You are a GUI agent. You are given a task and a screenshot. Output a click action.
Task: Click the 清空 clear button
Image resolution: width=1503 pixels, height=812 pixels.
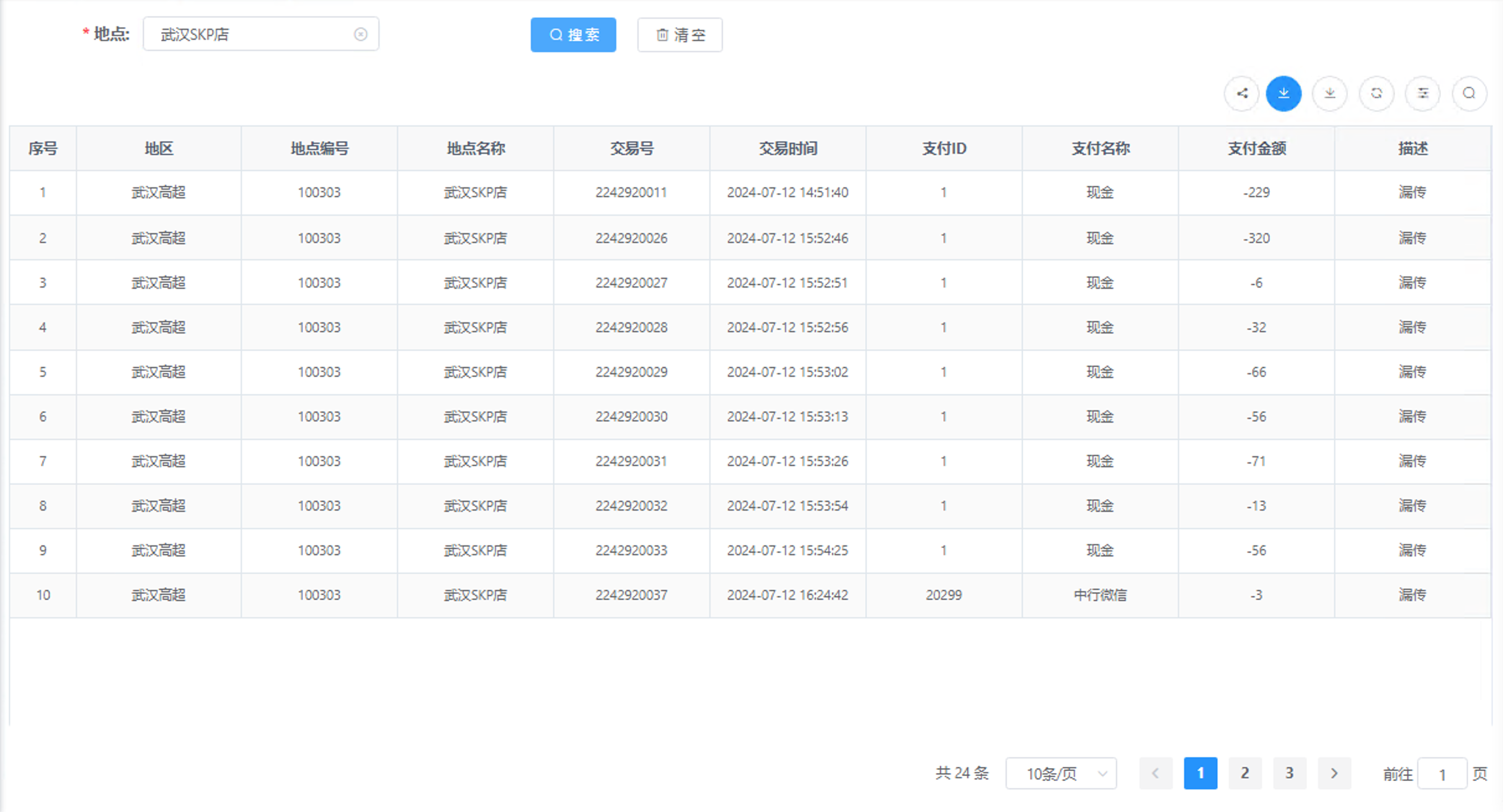point(680,35)
